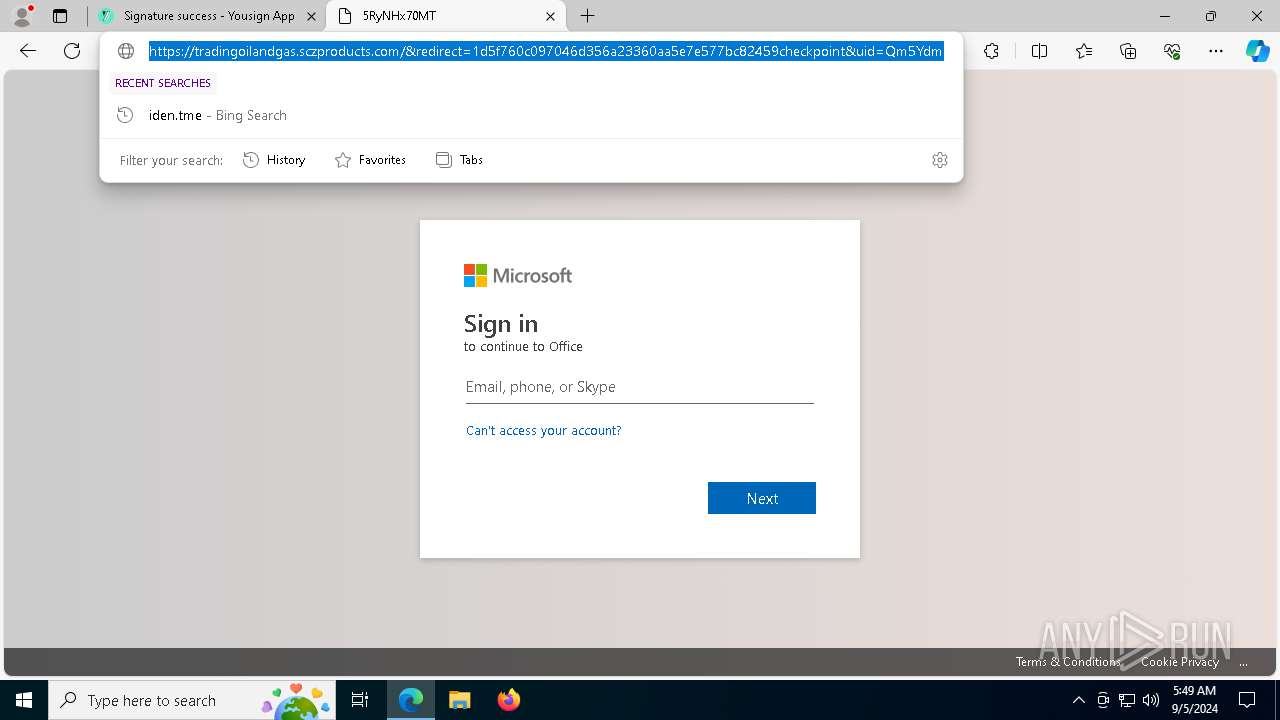
Task: Open the Copilot sidebar icon
Action: point(1257,51)
